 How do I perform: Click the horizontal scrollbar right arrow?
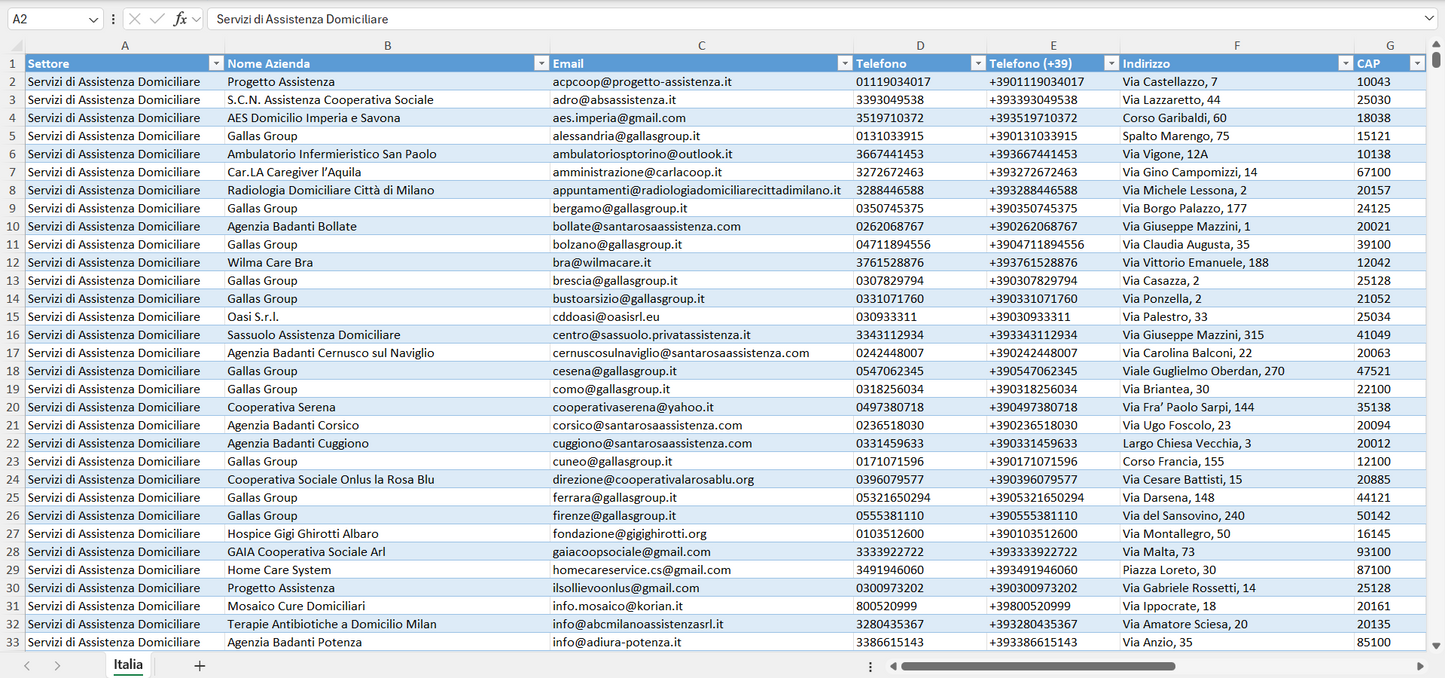tap(1420, 666)
